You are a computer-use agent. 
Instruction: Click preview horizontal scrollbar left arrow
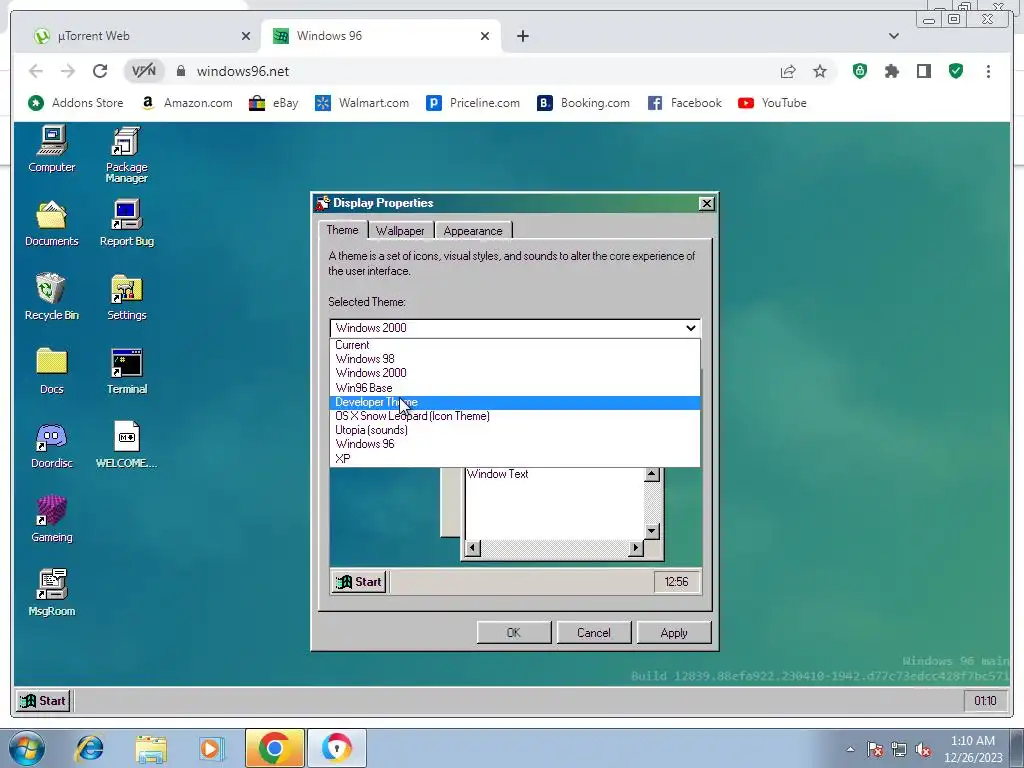473,548
